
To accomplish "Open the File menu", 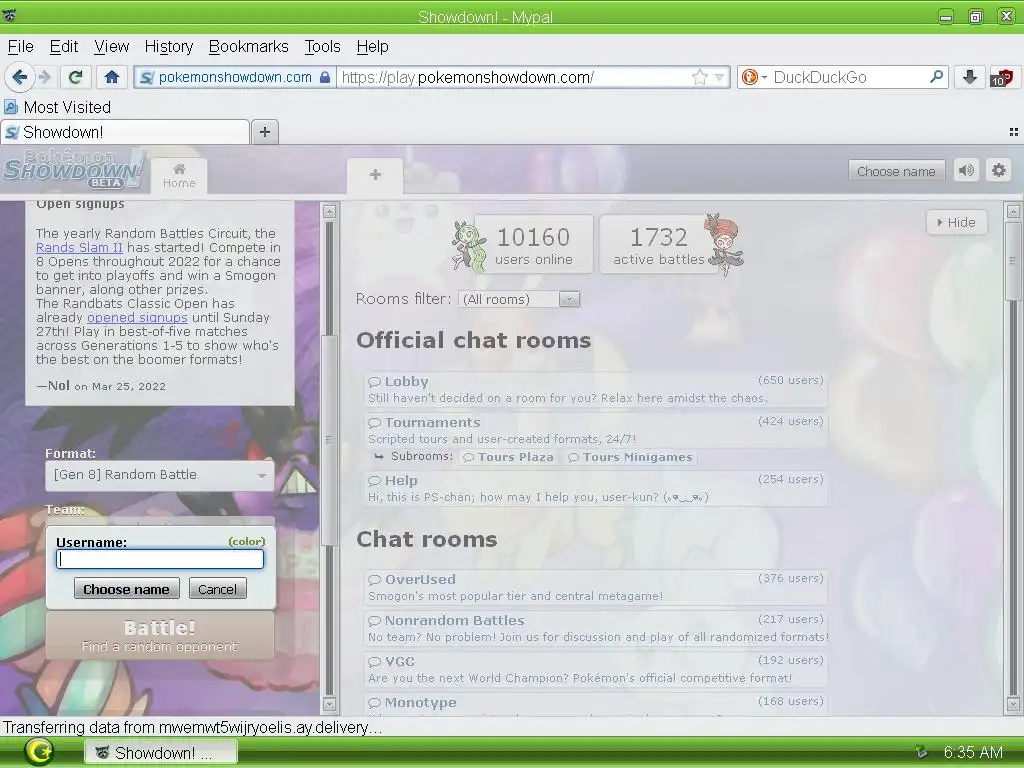I will pos(20,46).
